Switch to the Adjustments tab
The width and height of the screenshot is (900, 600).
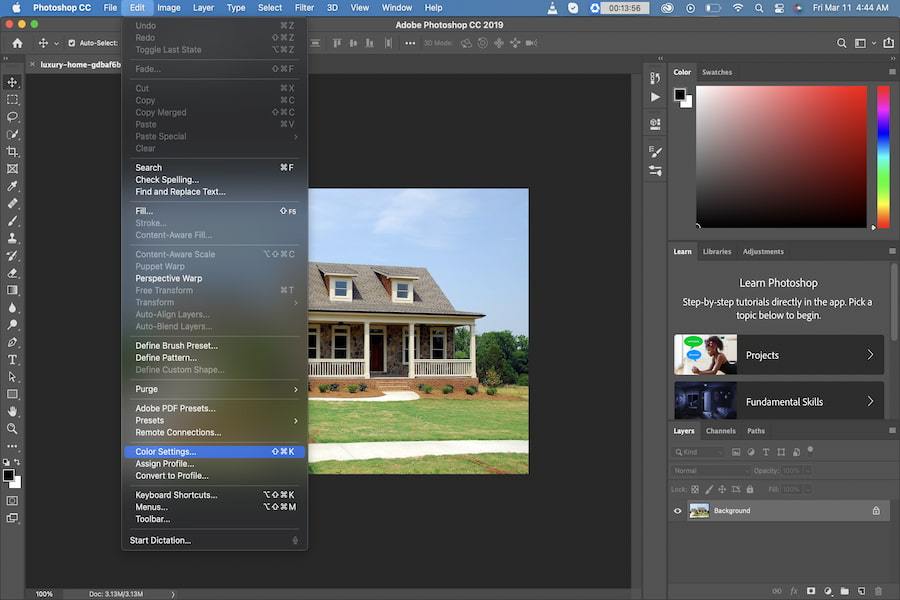763,251
